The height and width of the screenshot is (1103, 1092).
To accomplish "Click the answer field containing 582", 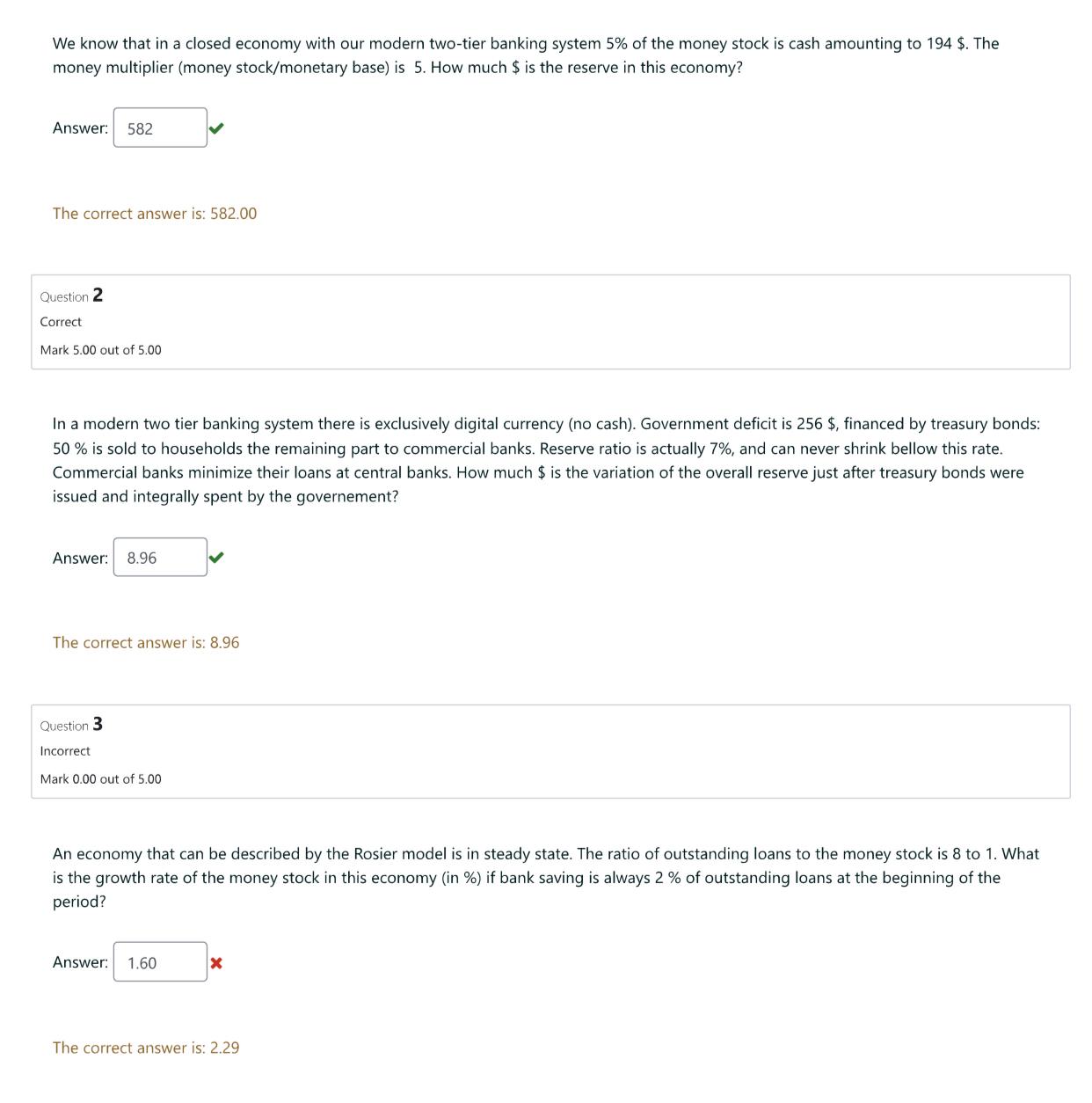I will tap(160, 128).
